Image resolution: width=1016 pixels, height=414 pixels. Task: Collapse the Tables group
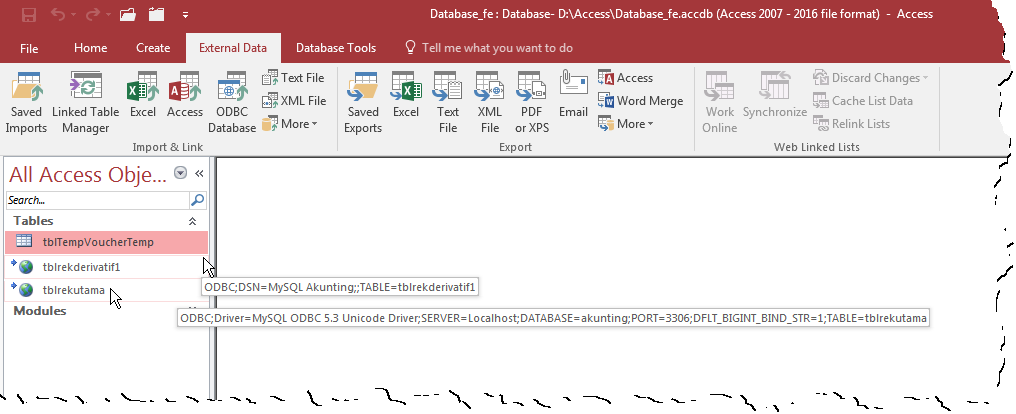tap(192, 222)
